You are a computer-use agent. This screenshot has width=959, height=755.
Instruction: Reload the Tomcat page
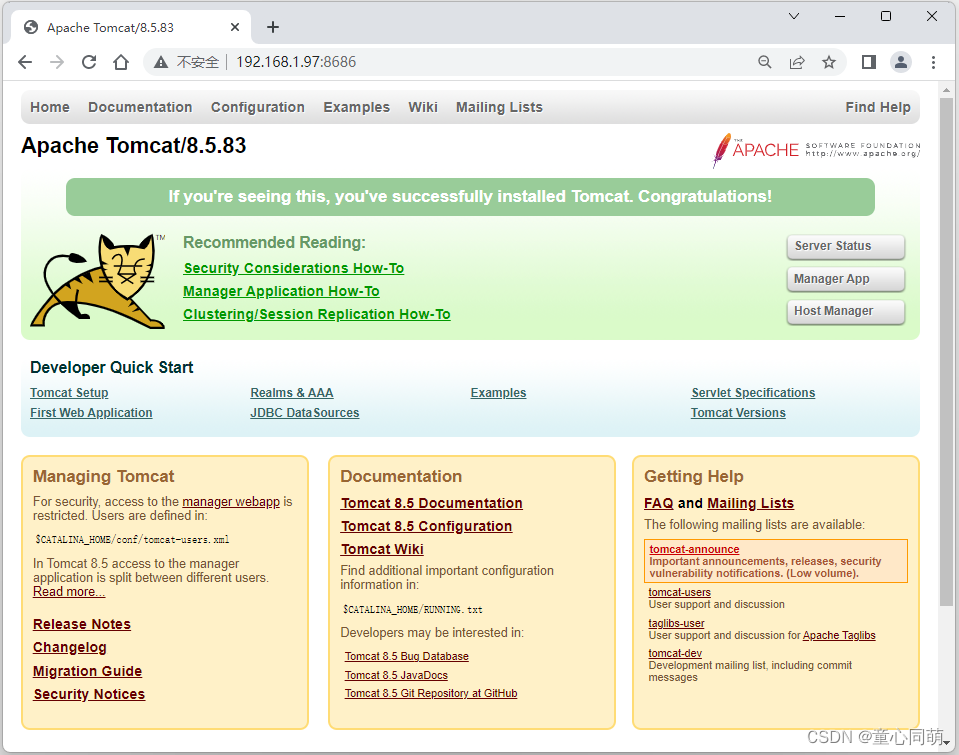click(89, 62)
